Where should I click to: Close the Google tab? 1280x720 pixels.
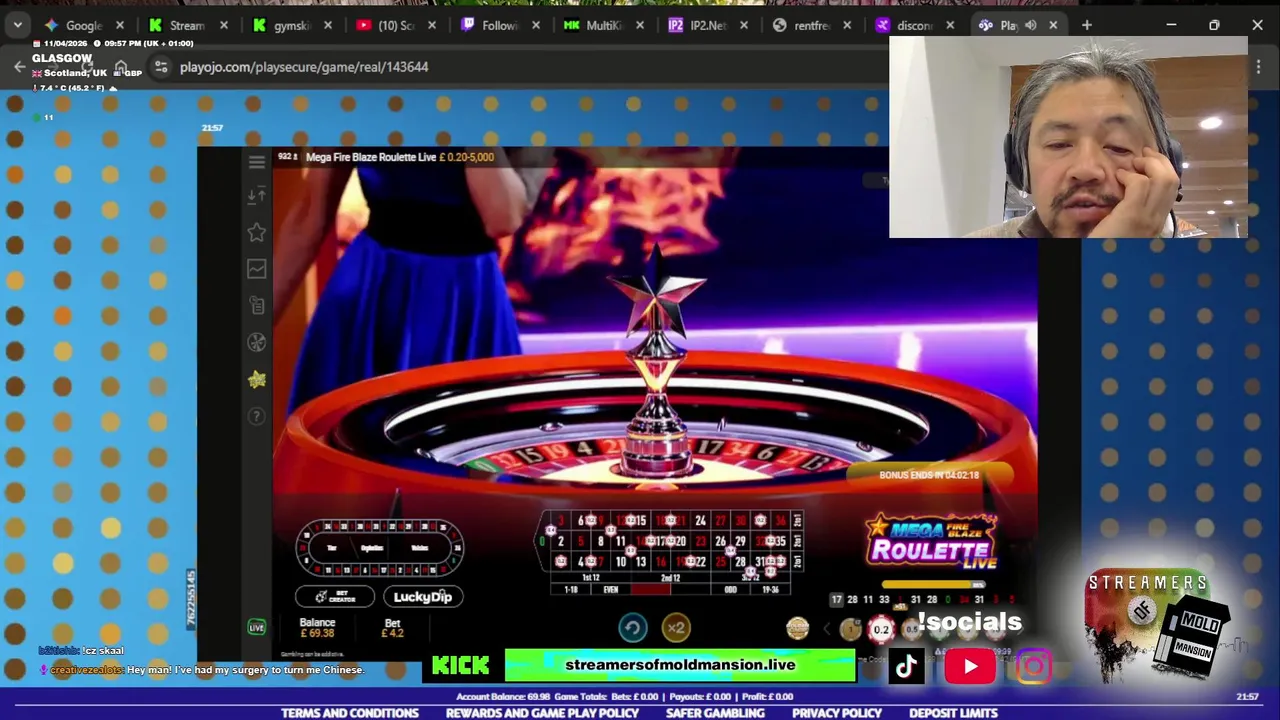point(120,25)
